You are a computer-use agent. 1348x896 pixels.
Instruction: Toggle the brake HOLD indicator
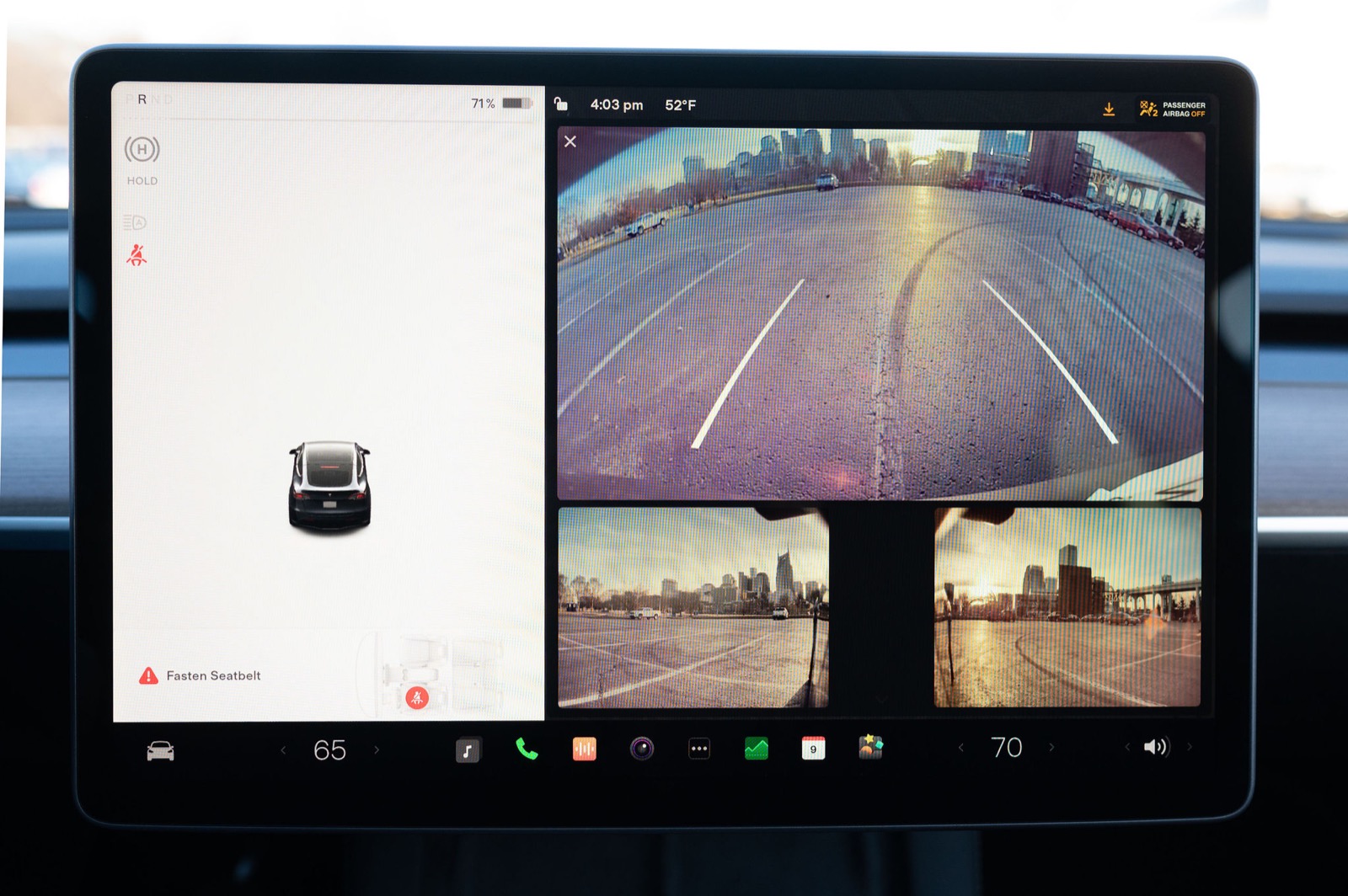[x=142, y=151]
